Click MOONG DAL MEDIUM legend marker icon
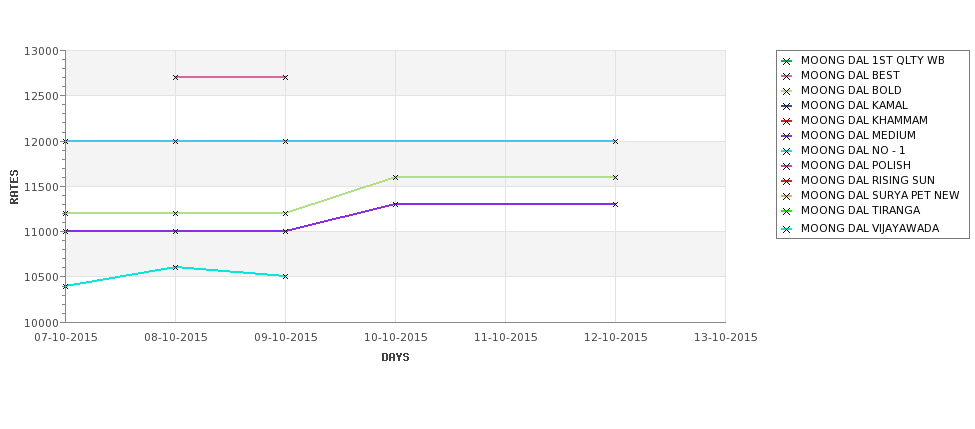This screenshot has height=429, width=975. click(787, 136)
